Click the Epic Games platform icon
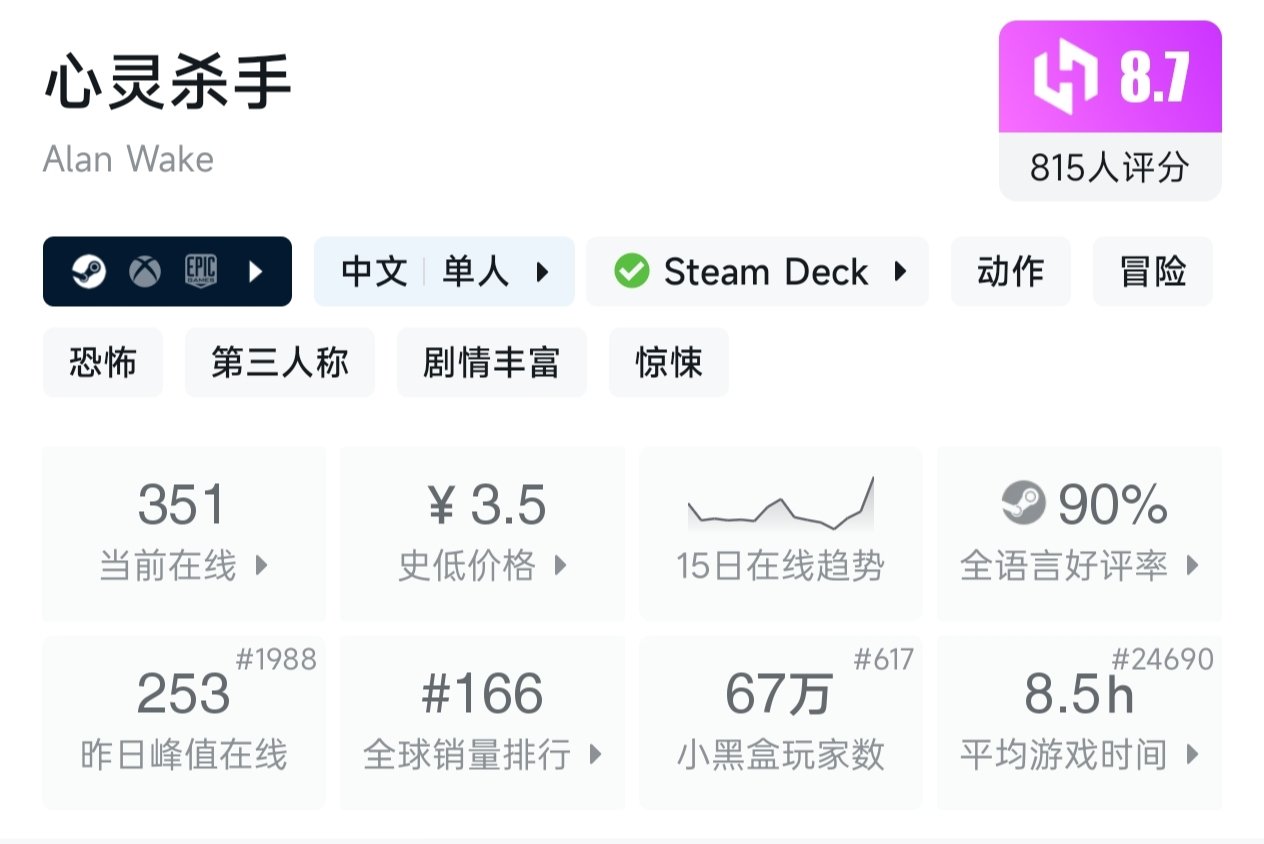1264x844 pixels. 201,271
